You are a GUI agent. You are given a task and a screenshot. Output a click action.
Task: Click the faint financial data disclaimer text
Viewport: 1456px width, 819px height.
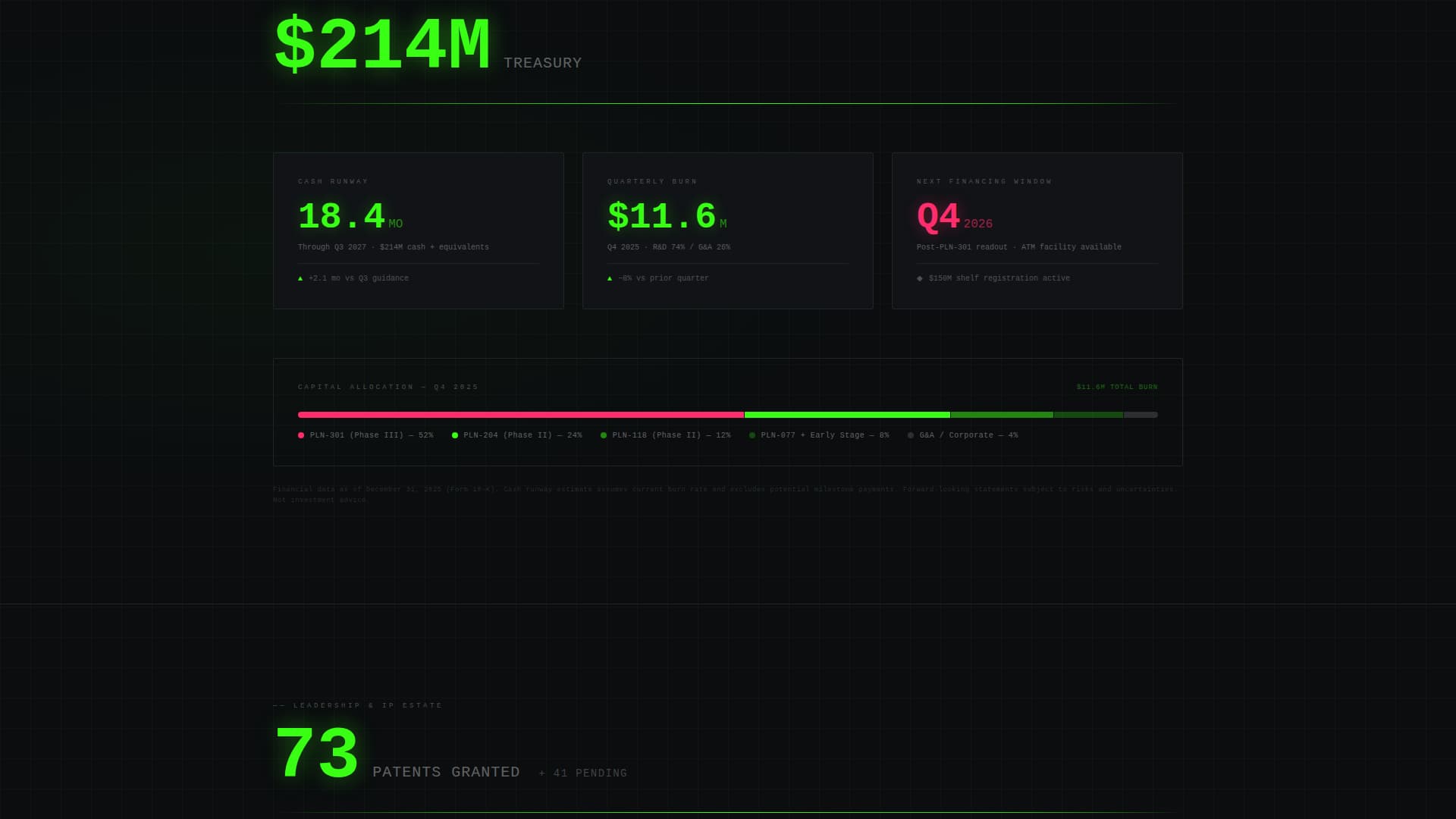pos(725,494)
